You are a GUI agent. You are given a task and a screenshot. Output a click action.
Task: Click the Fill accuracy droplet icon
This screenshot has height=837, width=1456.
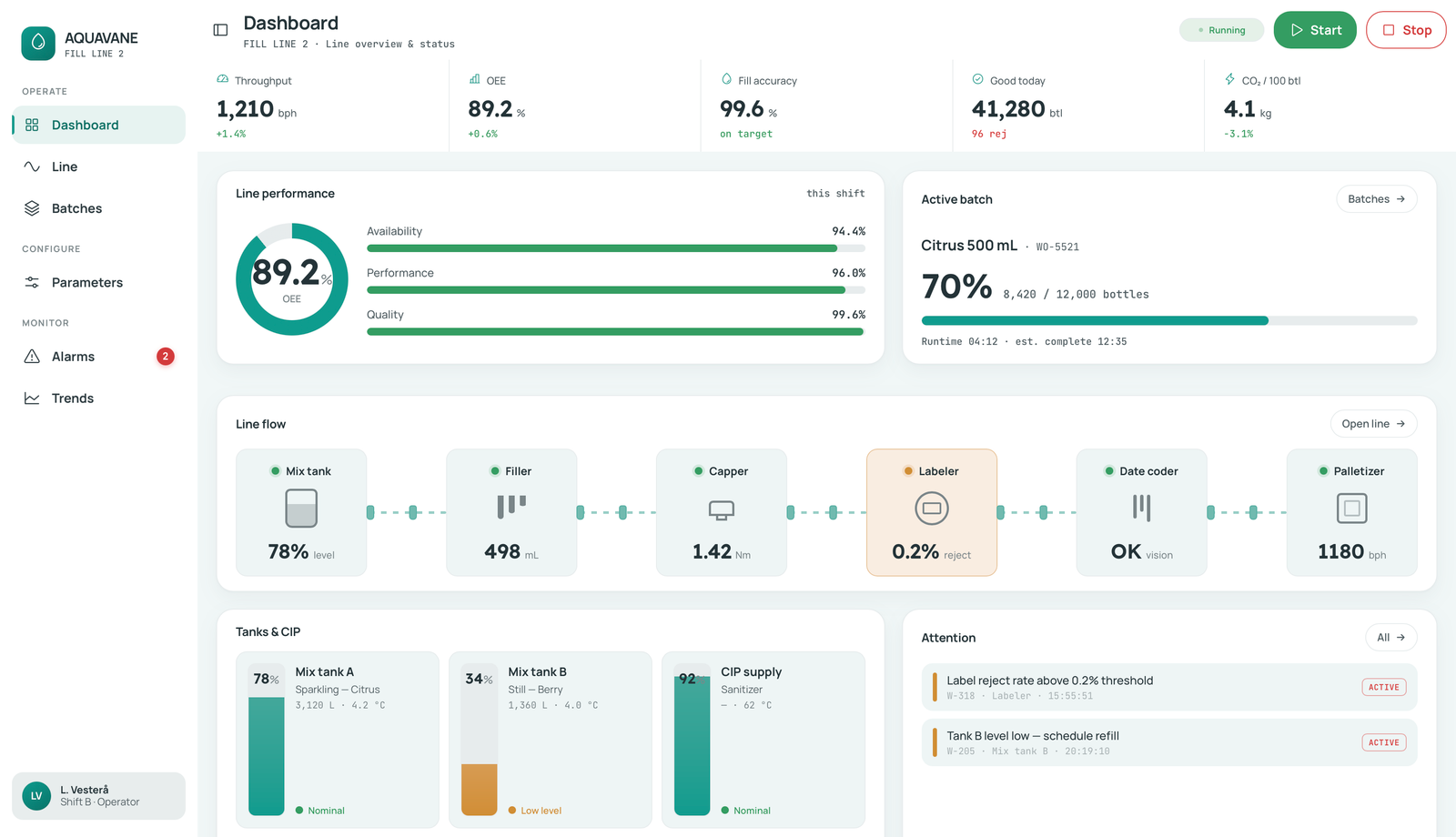tap(726, 79)
